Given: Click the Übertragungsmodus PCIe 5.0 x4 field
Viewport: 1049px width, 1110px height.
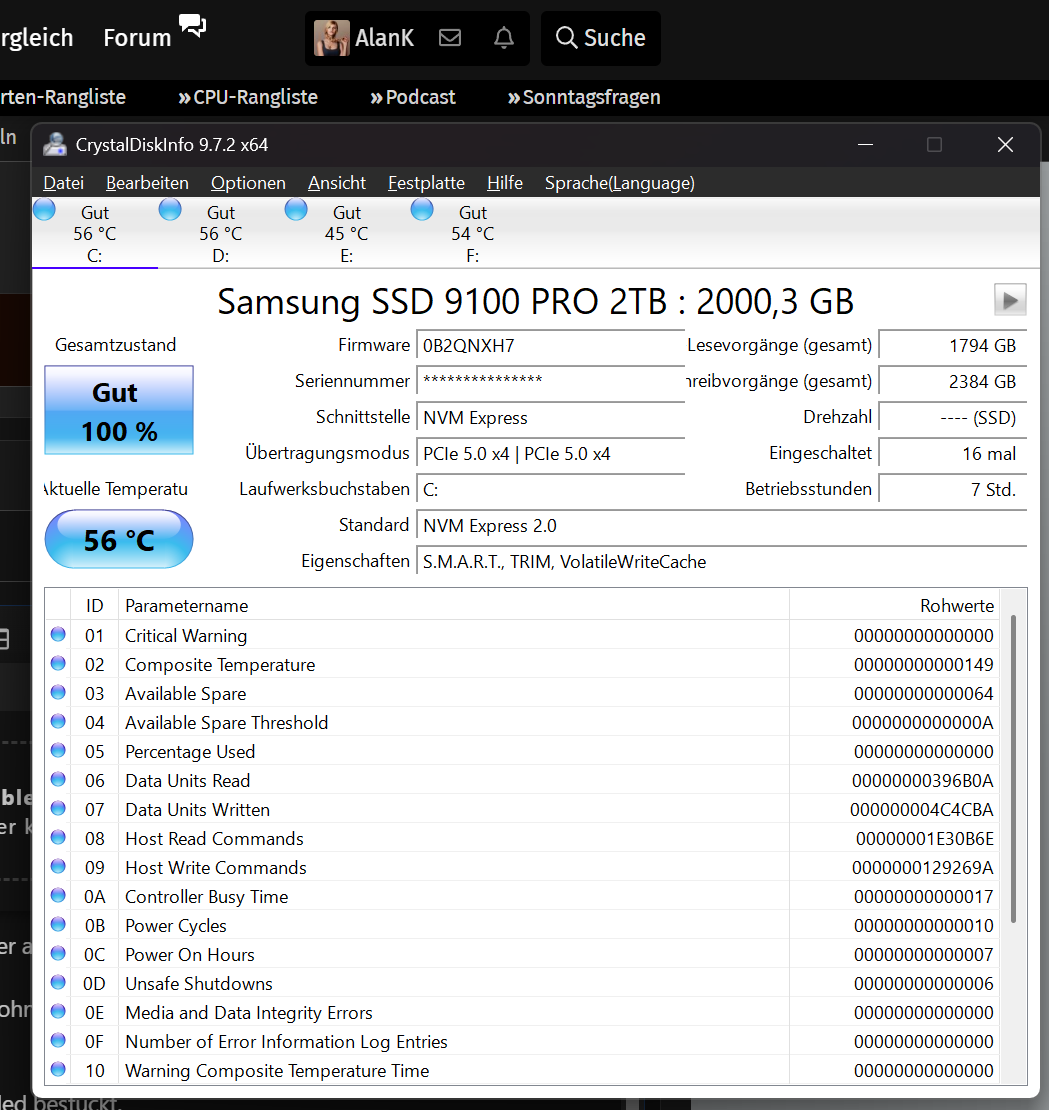Looking at the screenshot, I should point(551,454).
